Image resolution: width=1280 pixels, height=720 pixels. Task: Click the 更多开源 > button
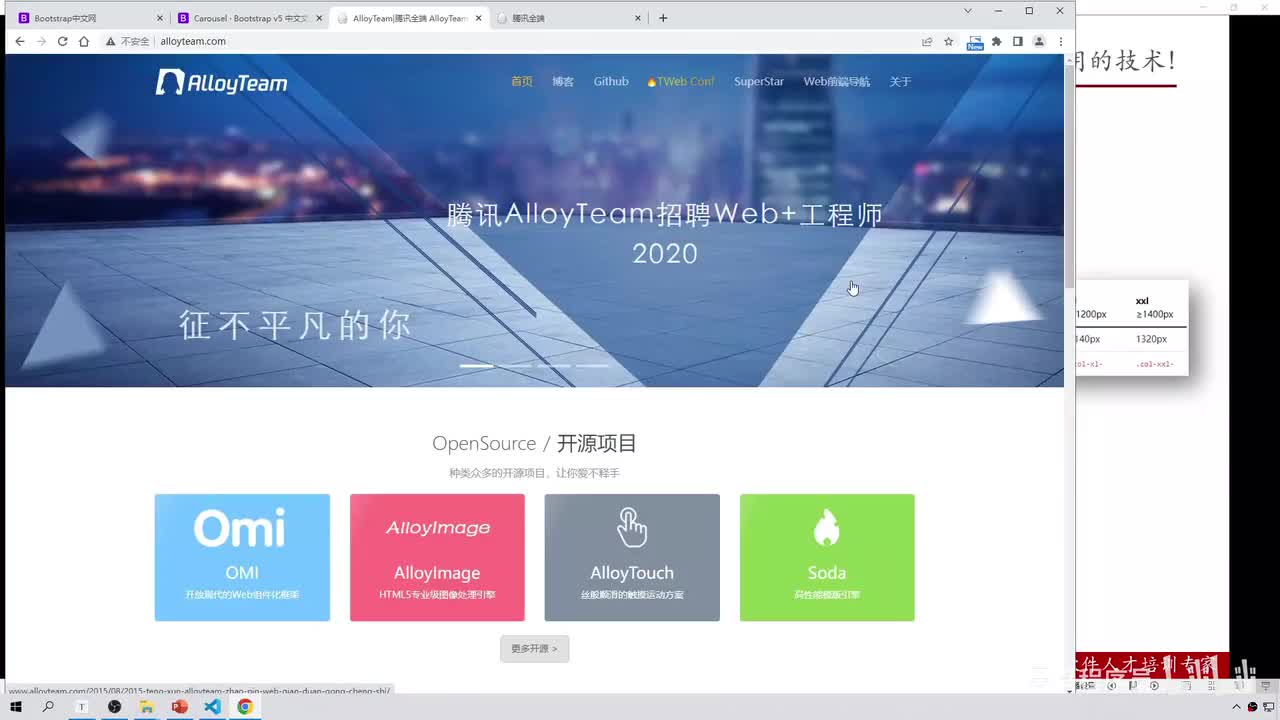click(x=535, y=648)
